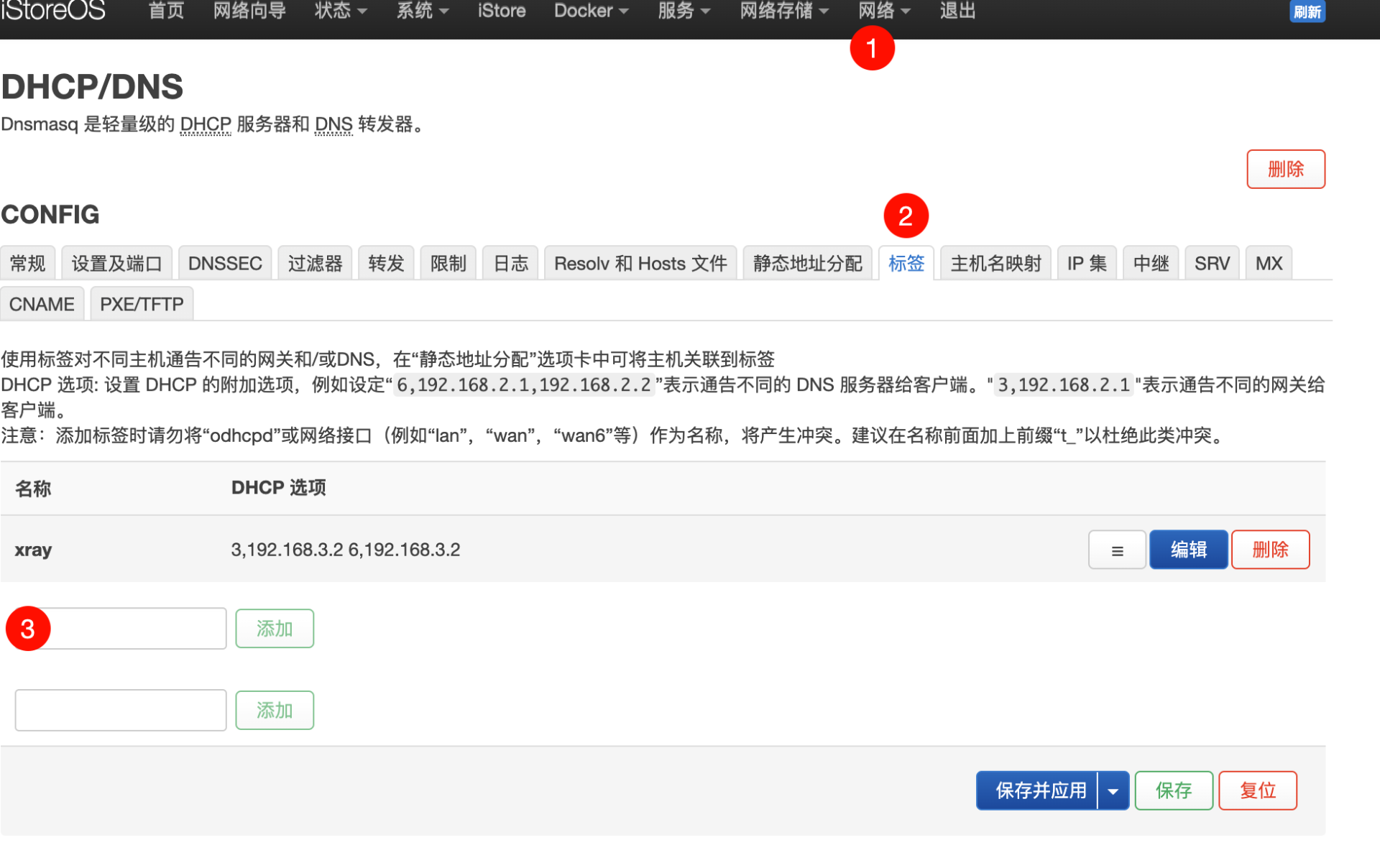The width and height of the screenshot is (1380, 868).
Task: Open the 保存并应用 dropdown arrow
Action: click(x=1113, y=791)
